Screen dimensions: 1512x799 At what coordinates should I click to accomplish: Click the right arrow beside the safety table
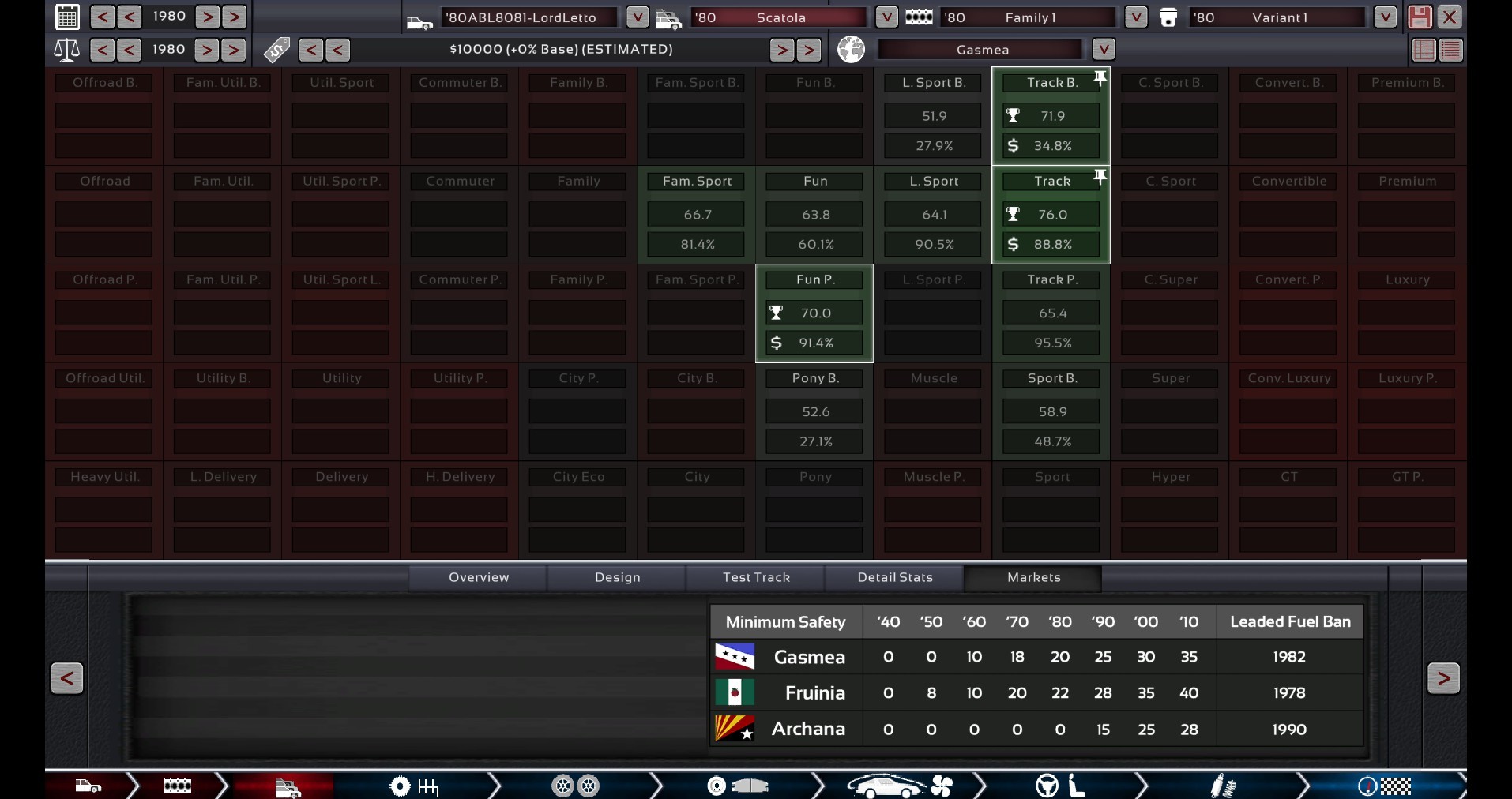click(1443, 677)
